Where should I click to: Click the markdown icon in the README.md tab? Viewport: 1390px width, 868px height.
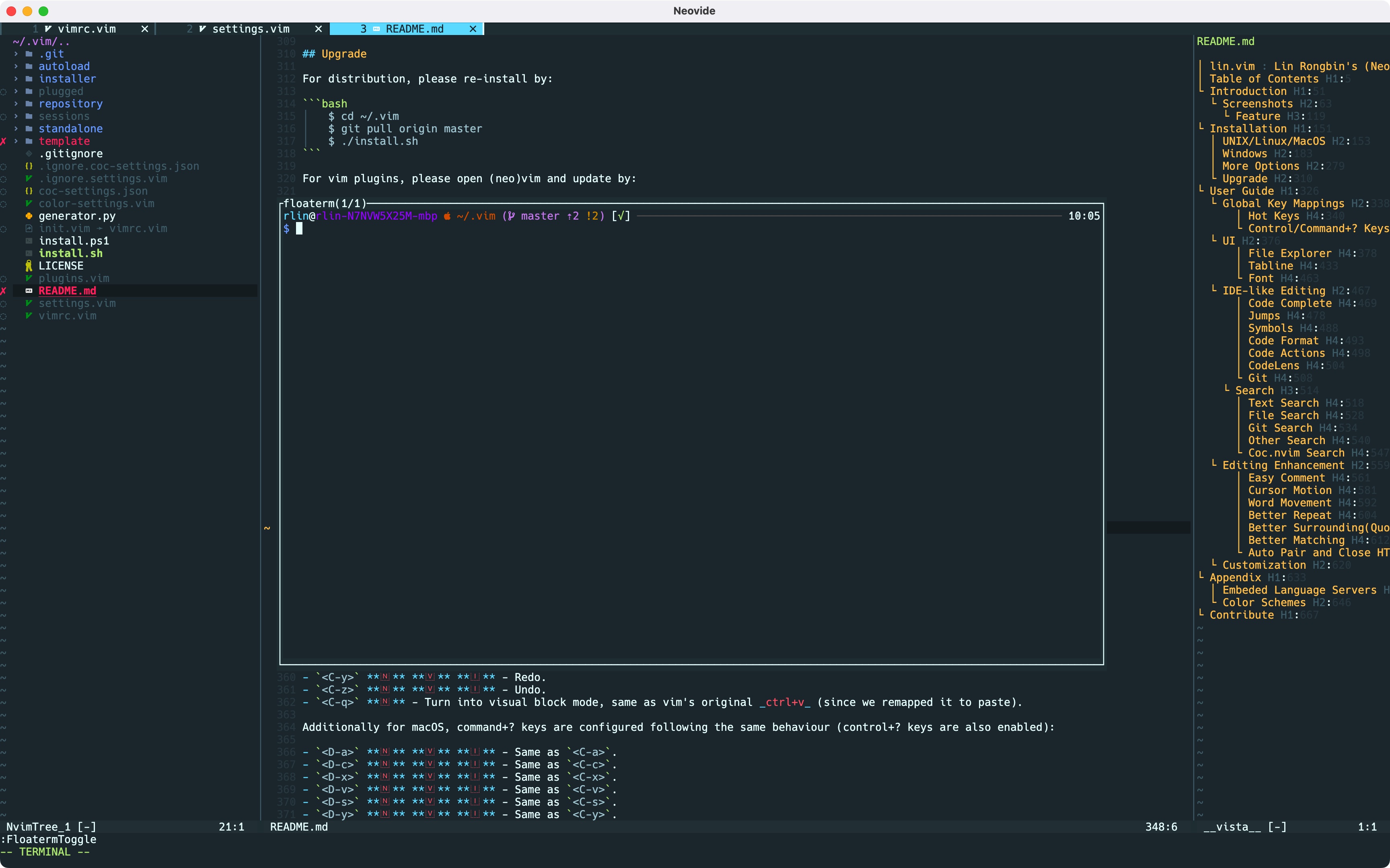[376, 29]
